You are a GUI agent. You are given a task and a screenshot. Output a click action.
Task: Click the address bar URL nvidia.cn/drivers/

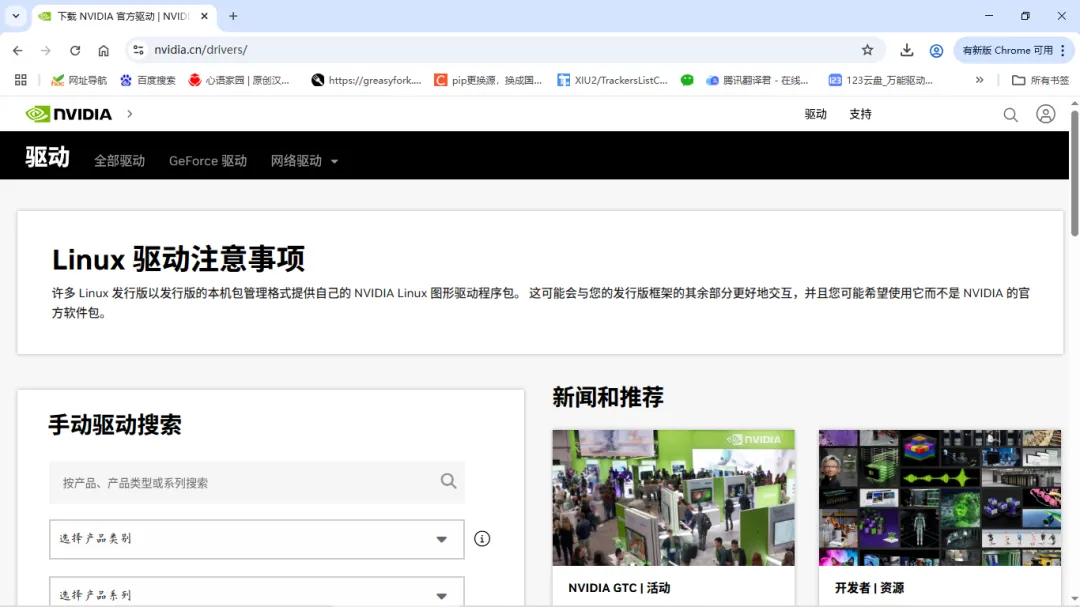coord(200,50)
